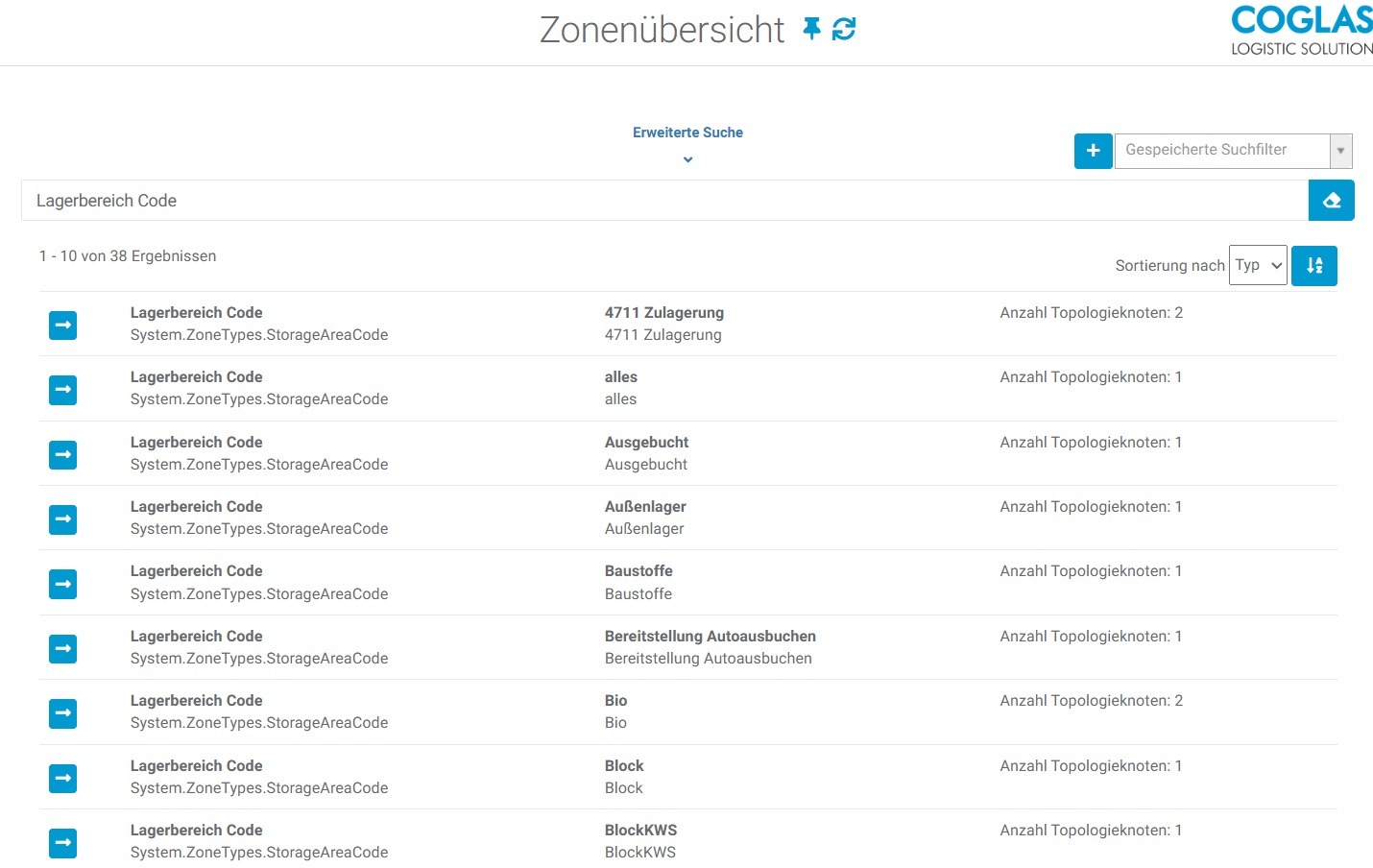This screenshot has height=868, width=1373.
Task: Click into the Lagerbereich Code search field
Action: pos(664,201)
